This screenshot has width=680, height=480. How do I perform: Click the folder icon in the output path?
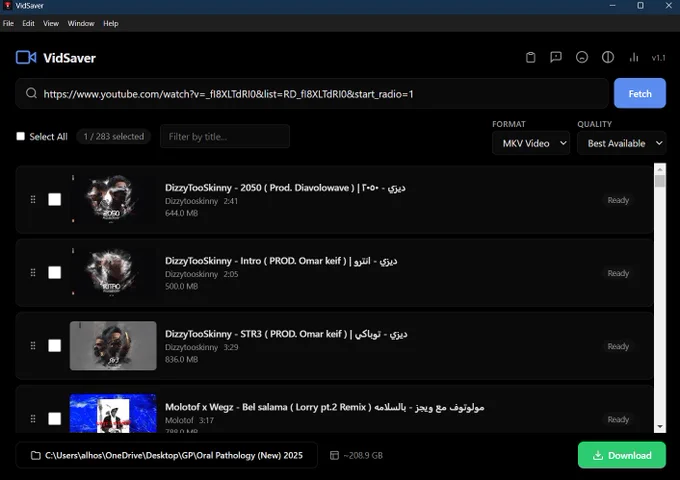[x=36, y=455]
